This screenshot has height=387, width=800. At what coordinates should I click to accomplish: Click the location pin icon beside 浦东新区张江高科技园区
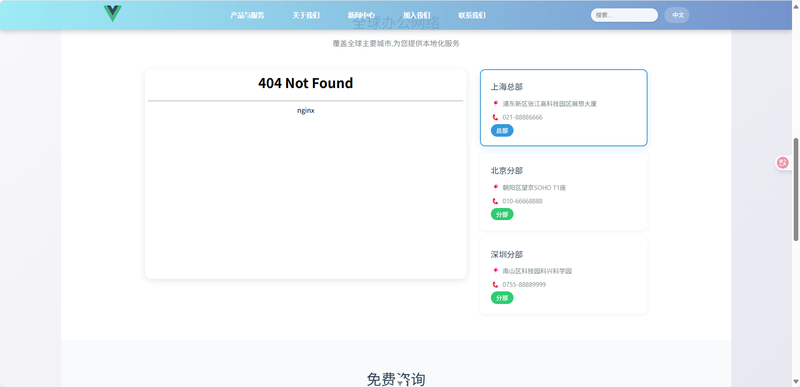495,103
